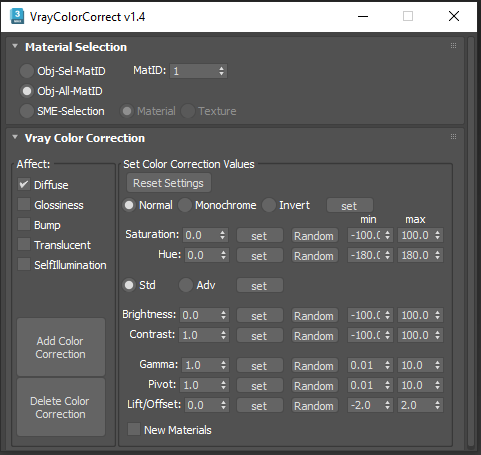Click set button next to Adv
Viewport: 481px width, 455px height.
click(x=260, y=285)
